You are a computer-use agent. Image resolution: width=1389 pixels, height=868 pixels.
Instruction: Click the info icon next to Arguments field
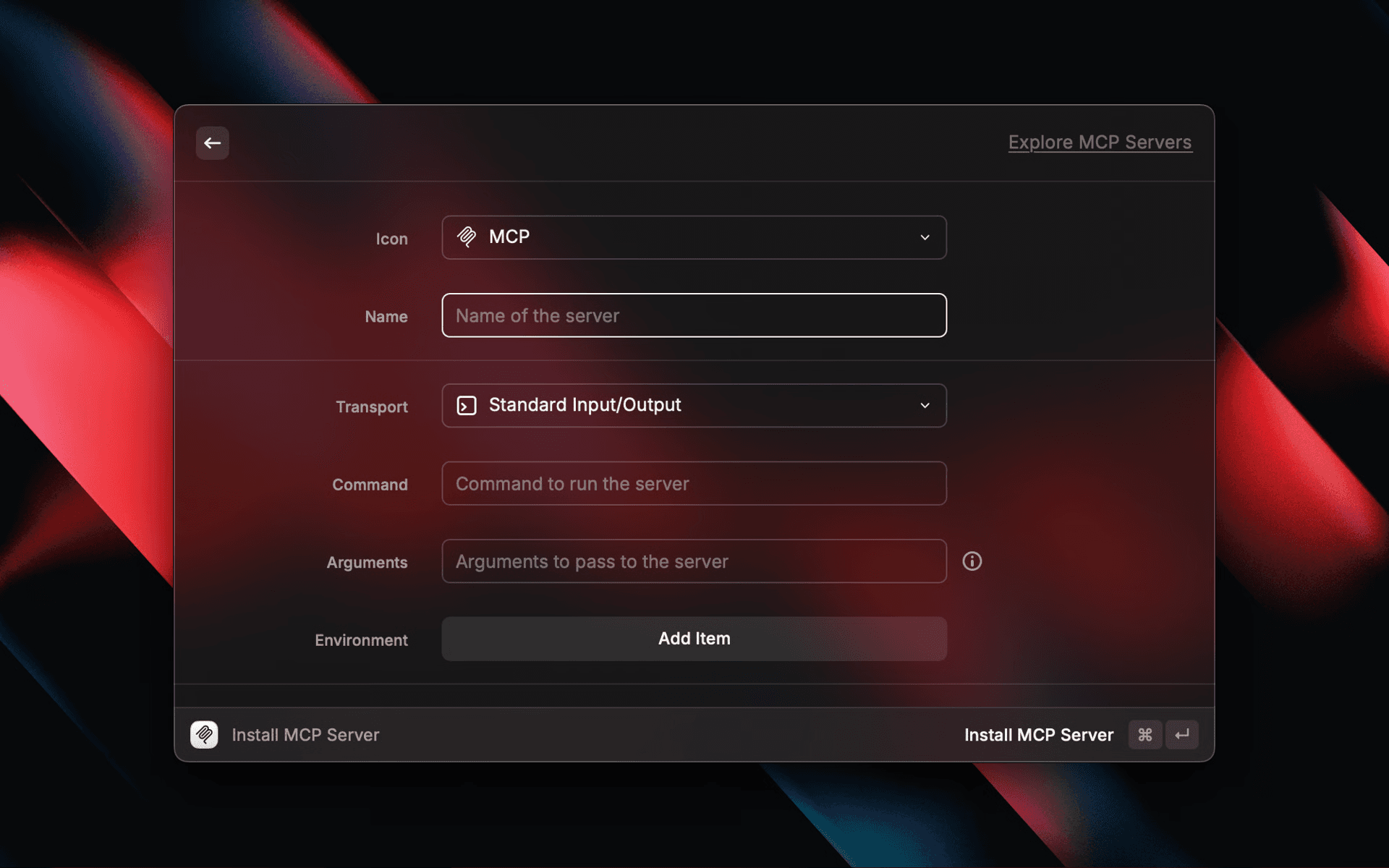972,561
